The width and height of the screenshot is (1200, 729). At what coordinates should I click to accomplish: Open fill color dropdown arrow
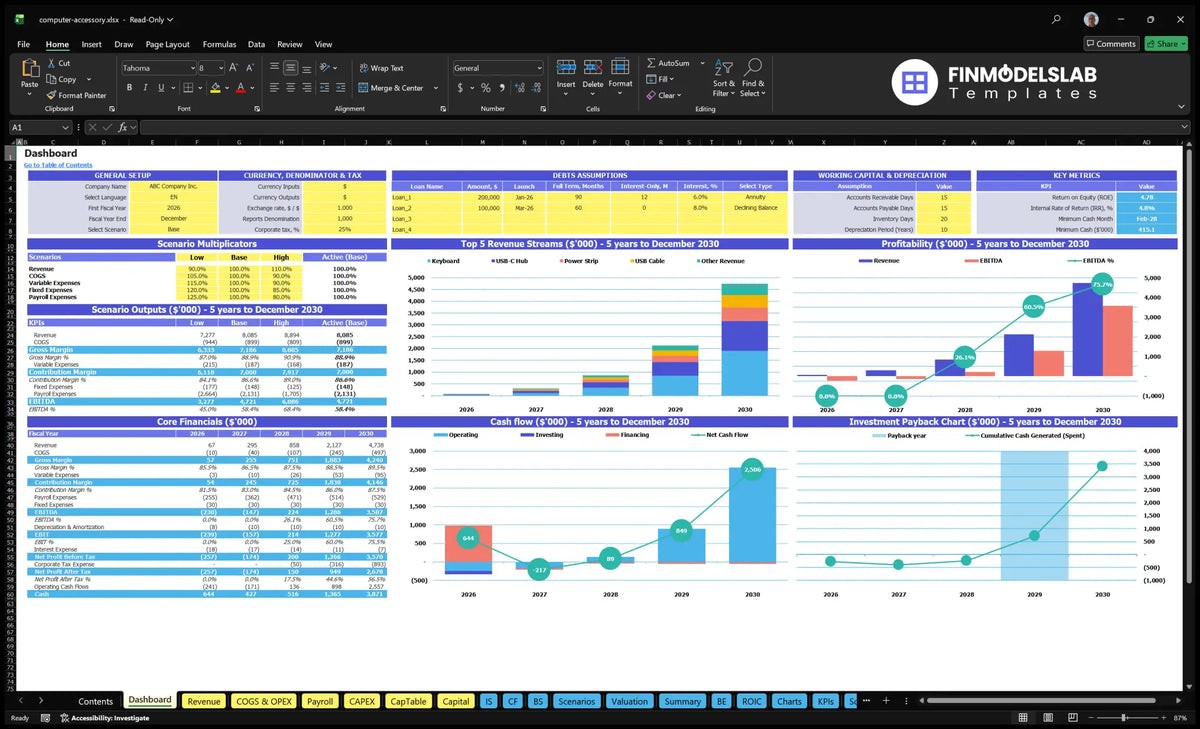(x=225, y=88)
